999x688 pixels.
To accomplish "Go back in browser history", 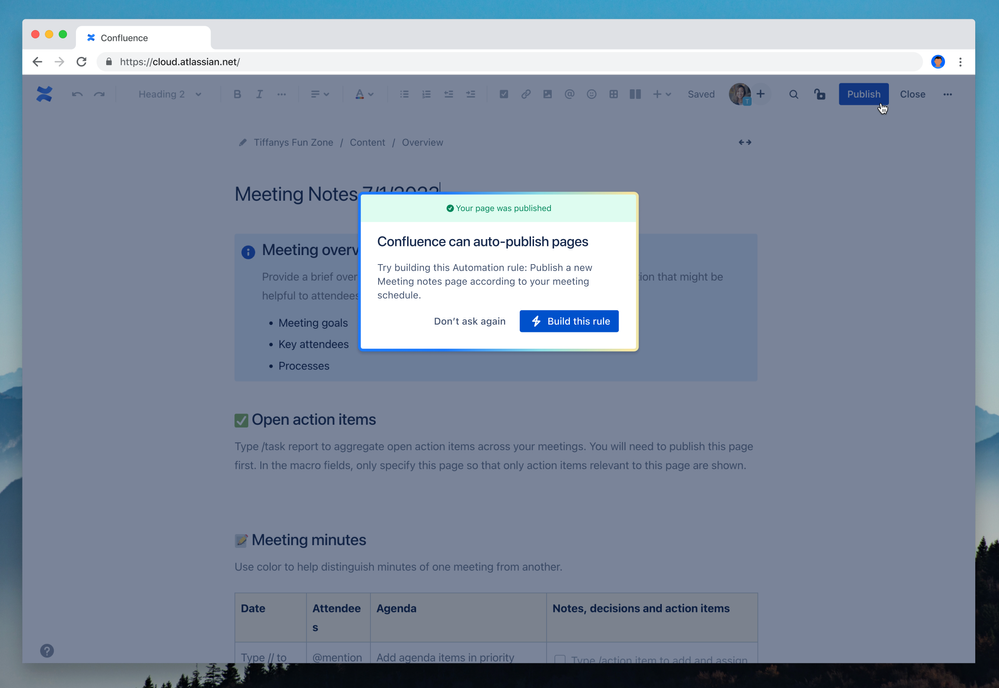I will tap(38, 62).
